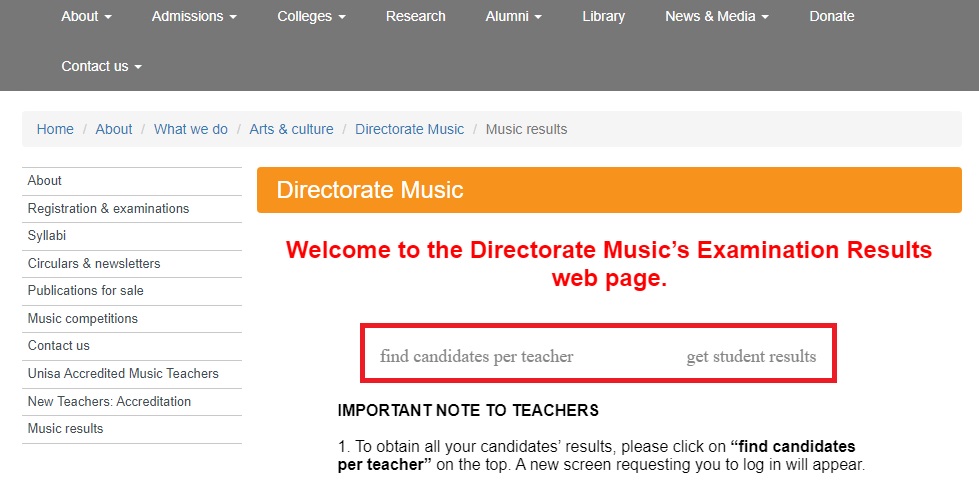
Task: Expand the About dropdown in top navigation
Action: pyautogui.click(x=86, y=16)
